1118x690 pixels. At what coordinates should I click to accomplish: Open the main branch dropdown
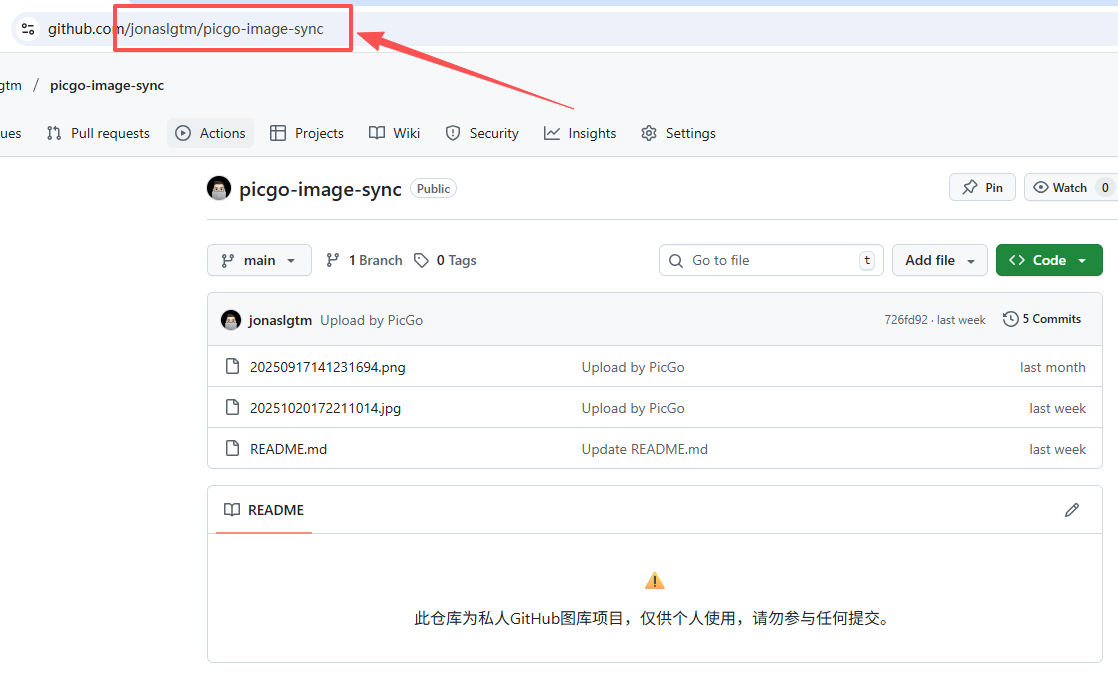pyautogui.click(x=259, y=259)
